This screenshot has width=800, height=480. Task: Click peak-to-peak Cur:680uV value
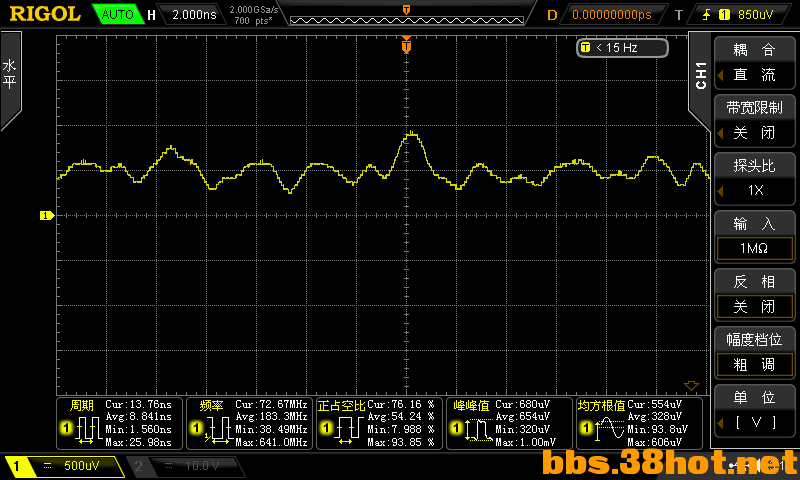pos(522,405)
